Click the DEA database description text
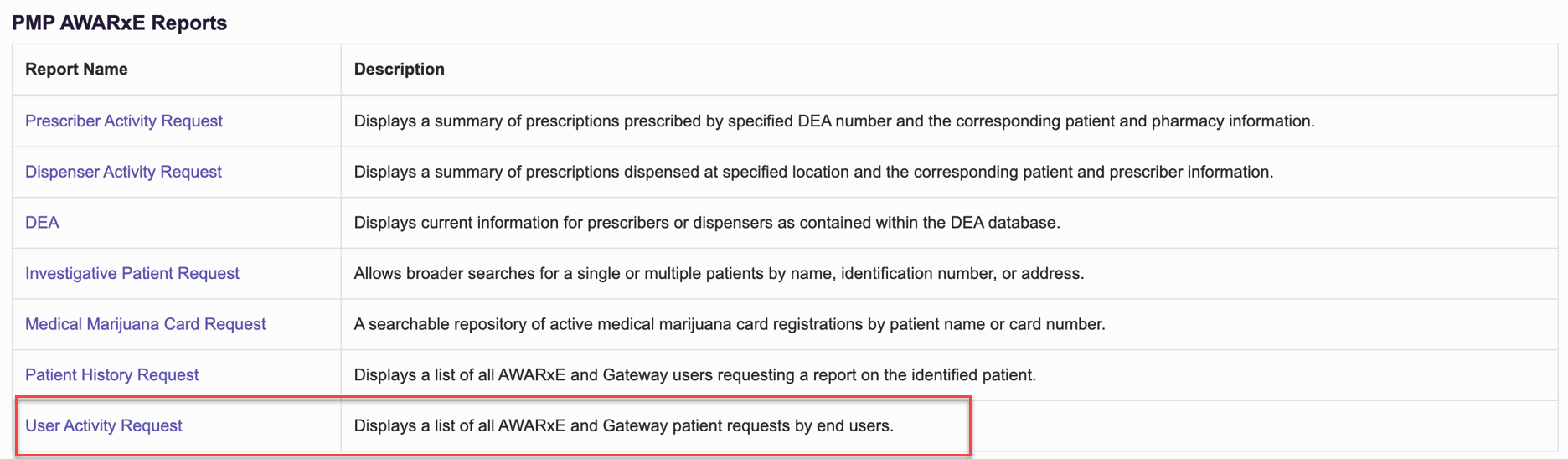Image resolution: width=1568 pixels, height=459 pixels. pyautogui.click(x=707, y=222)
